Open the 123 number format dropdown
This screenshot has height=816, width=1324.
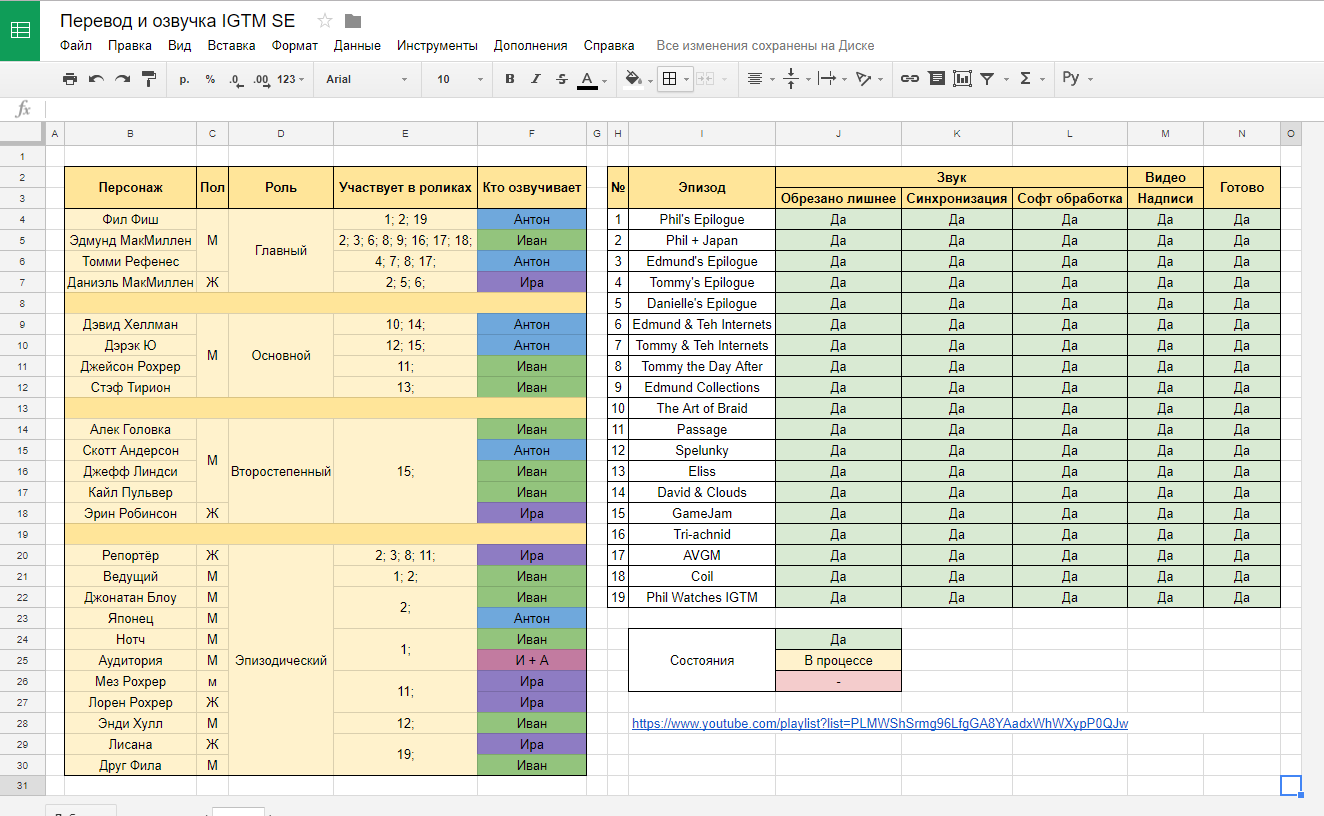(x=292, y=79)
